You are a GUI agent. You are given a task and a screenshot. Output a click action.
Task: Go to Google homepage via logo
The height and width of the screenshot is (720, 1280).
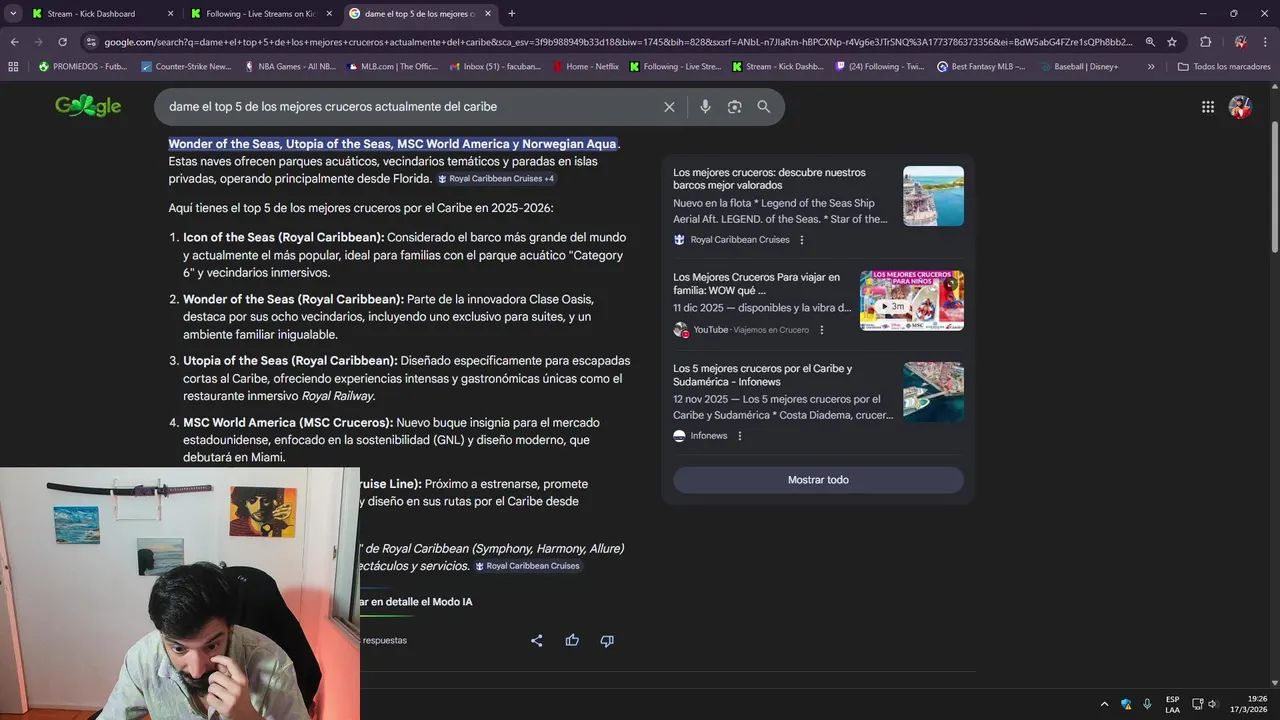click(x=88, y=106)
